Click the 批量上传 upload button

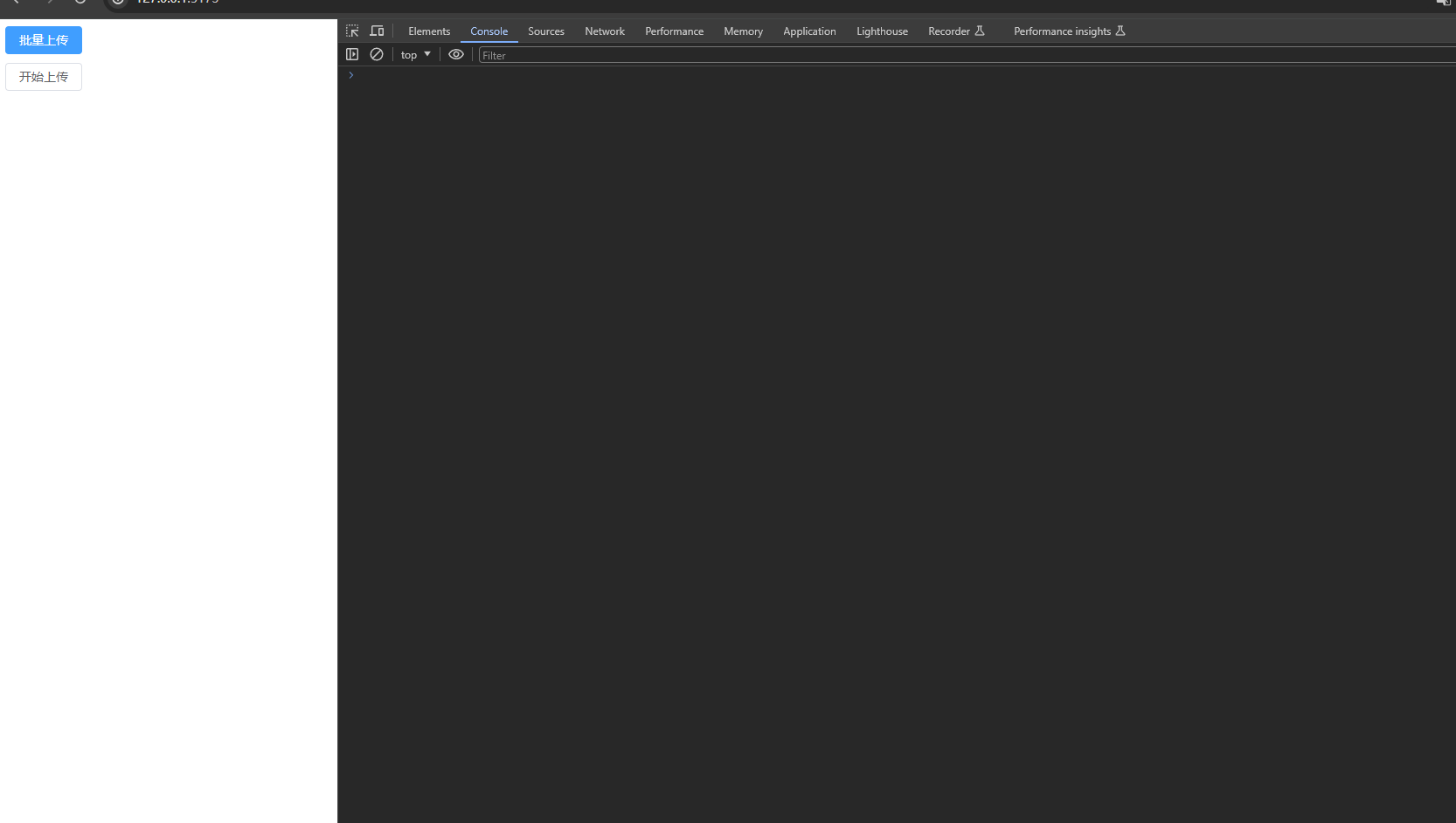pyautogui.click(x=44, y=40)
